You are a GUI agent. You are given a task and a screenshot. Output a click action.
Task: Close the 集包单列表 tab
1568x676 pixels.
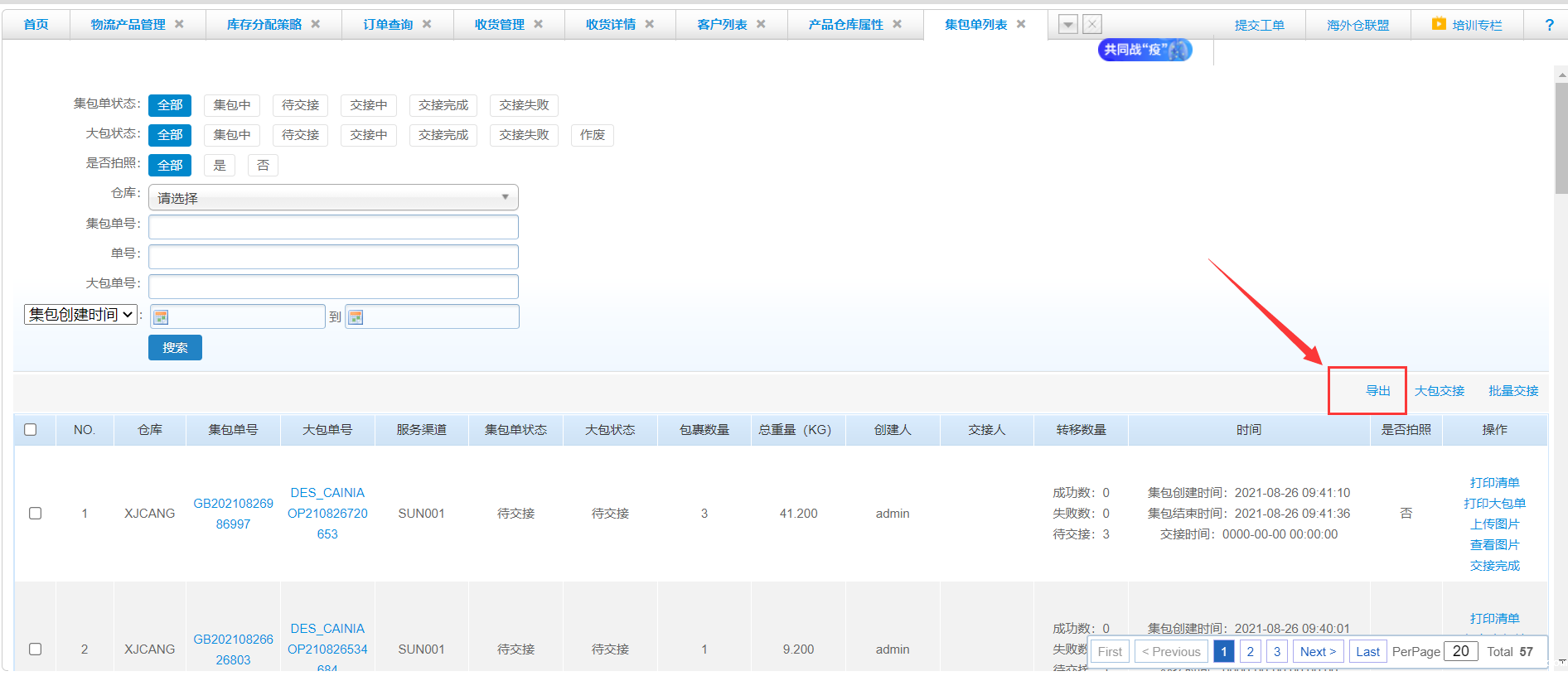[x=1021, y=24]
